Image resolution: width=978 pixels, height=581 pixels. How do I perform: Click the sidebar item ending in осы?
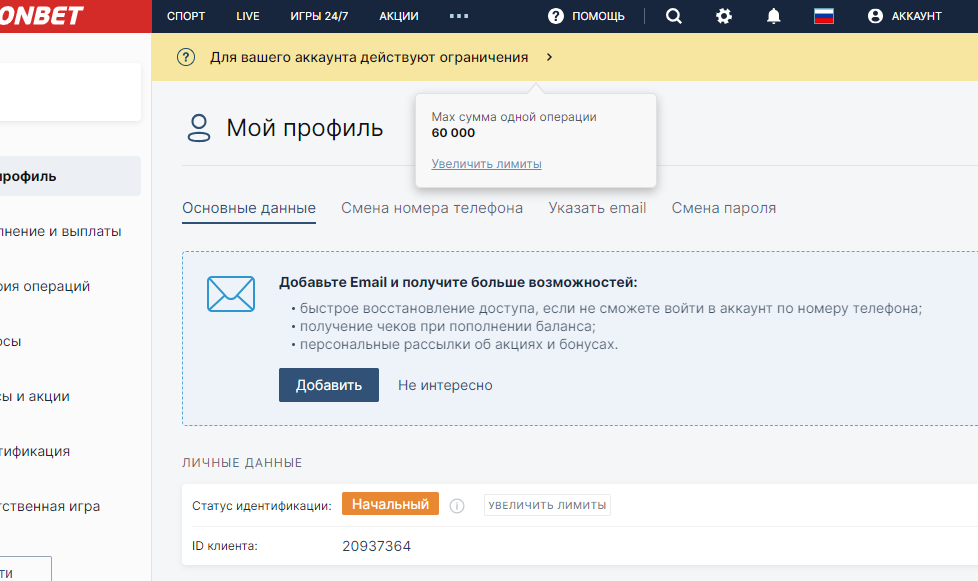coord(11,341)
